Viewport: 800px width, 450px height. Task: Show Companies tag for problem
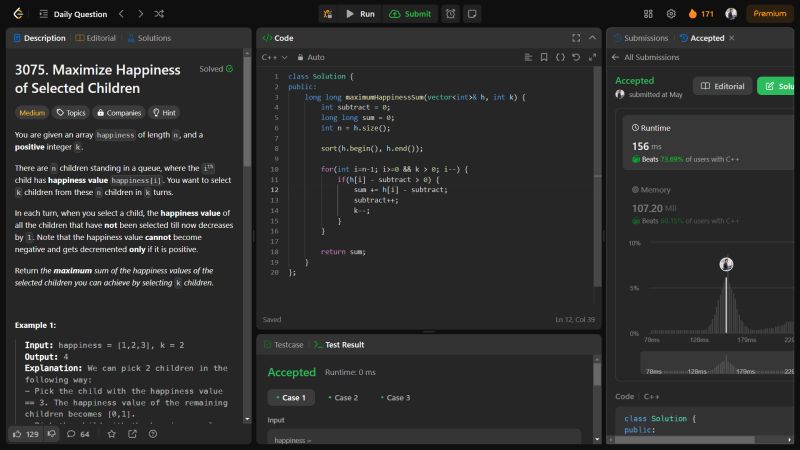pos(119,113)
